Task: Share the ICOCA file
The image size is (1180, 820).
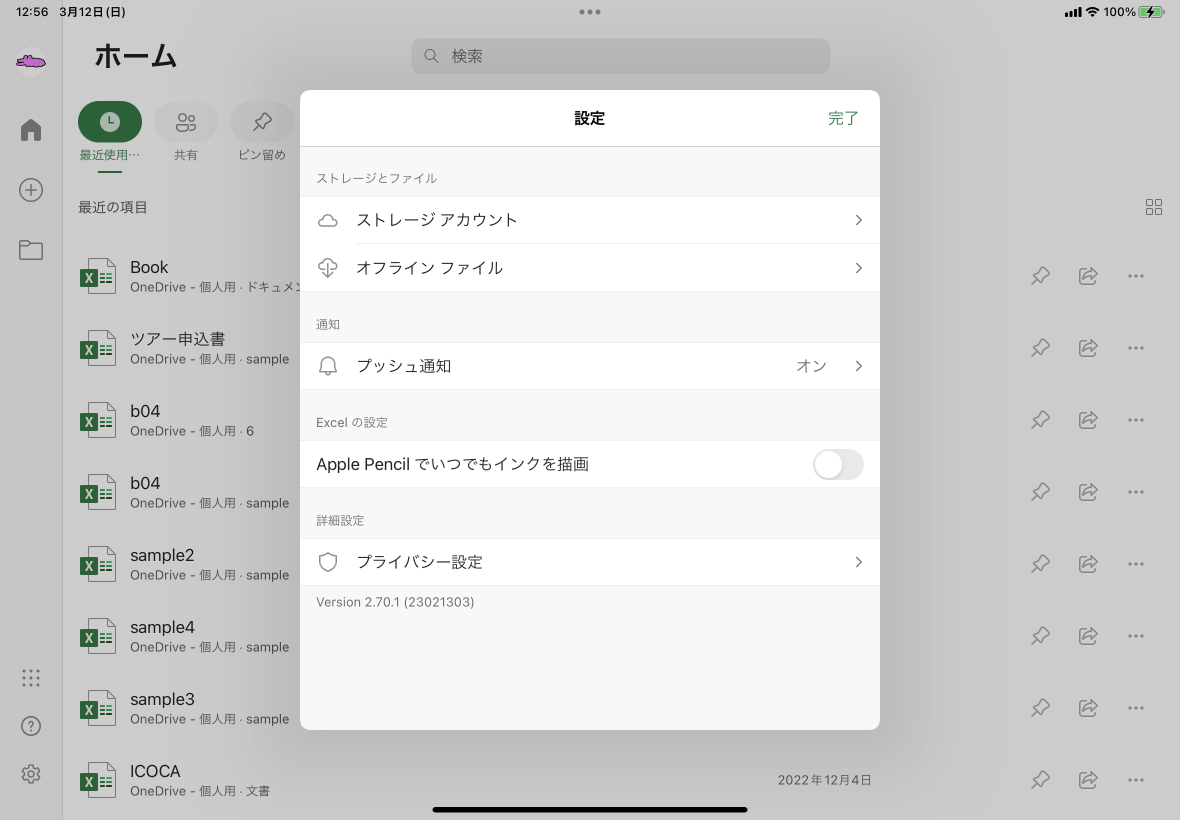Action: point(1088,780)
